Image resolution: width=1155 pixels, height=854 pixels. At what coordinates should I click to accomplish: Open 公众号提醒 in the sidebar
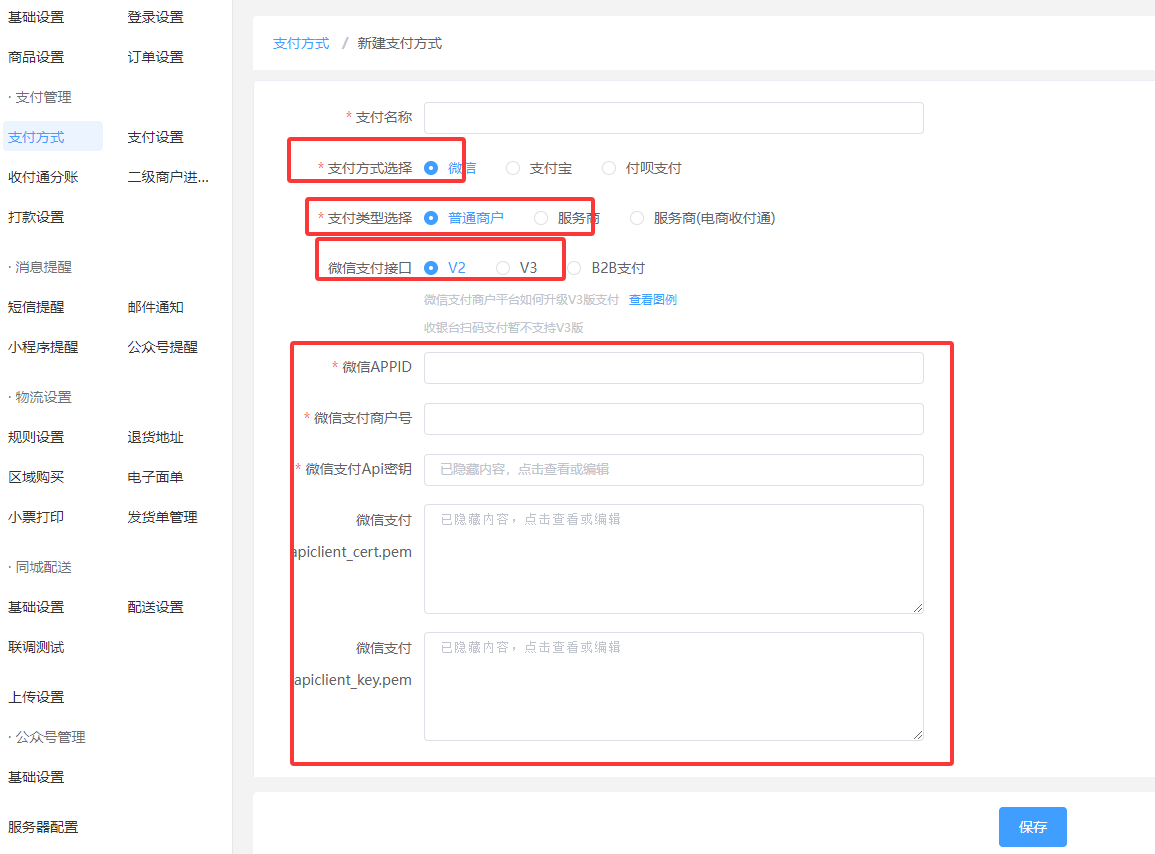163,346
